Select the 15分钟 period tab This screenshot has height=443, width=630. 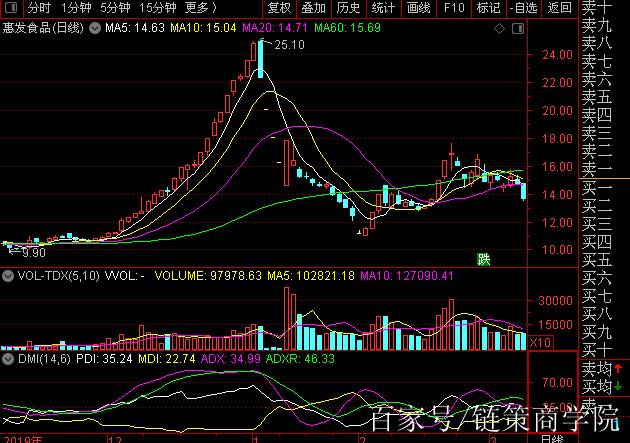[x=158, y=8]
